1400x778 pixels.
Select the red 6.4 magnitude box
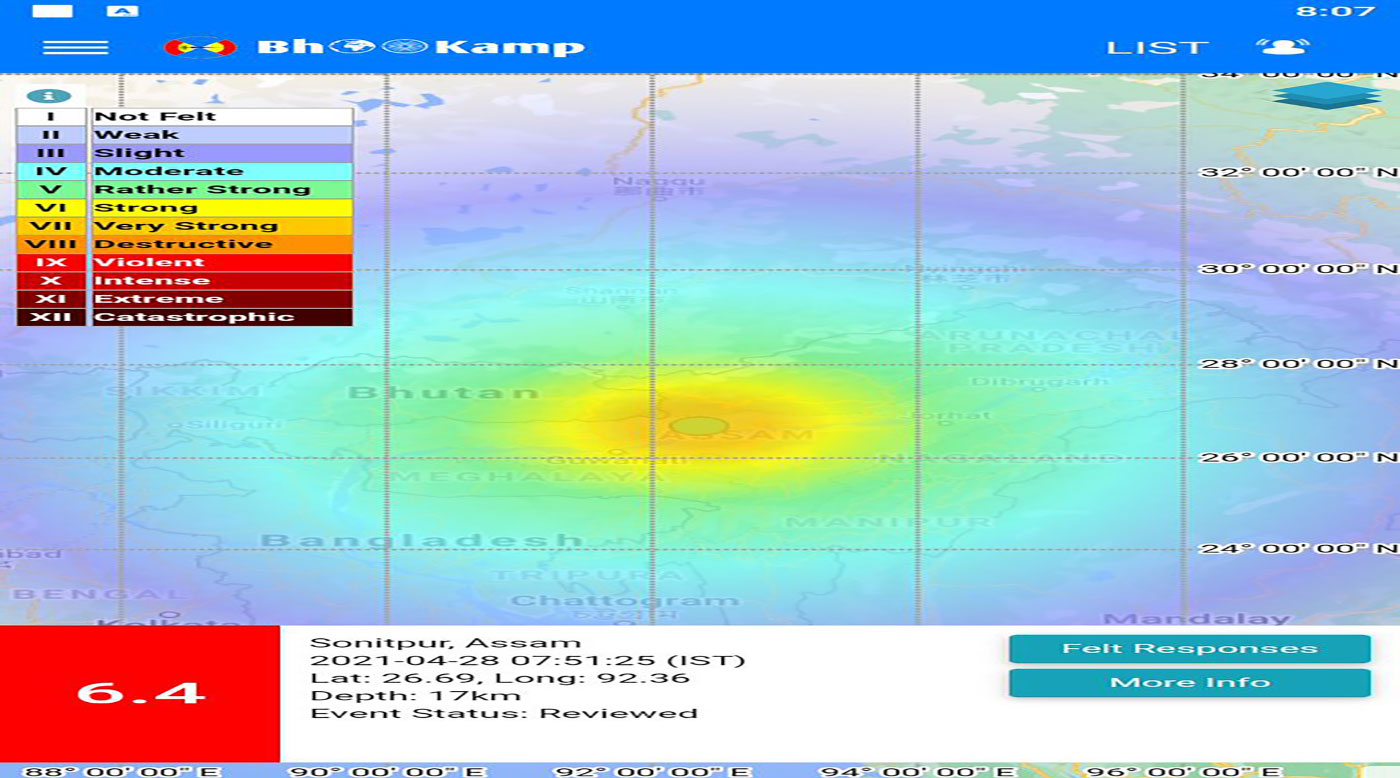[140, 693]
